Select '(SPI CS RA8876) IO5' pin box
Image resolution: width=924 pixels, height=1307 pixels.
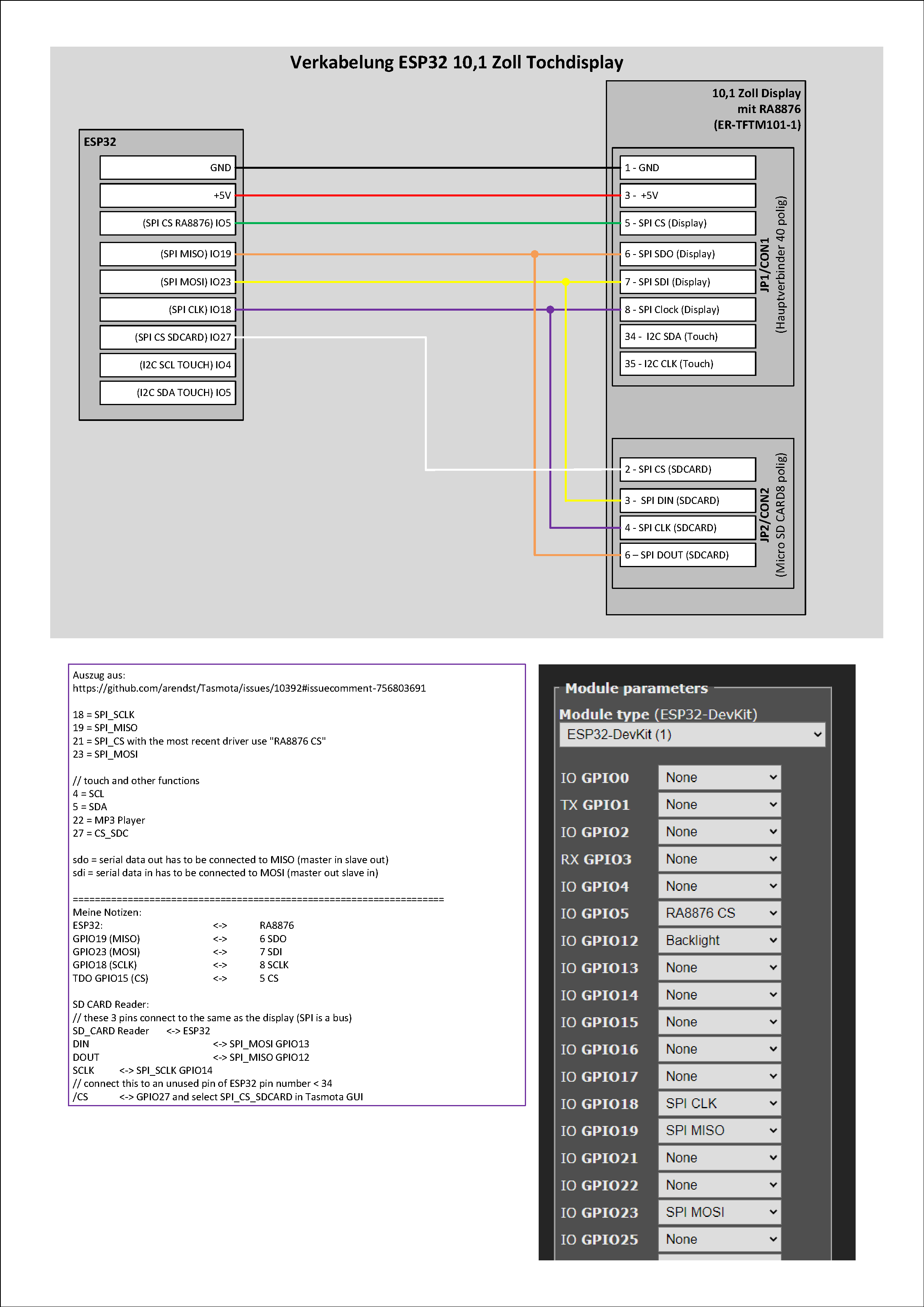[168, 223]
